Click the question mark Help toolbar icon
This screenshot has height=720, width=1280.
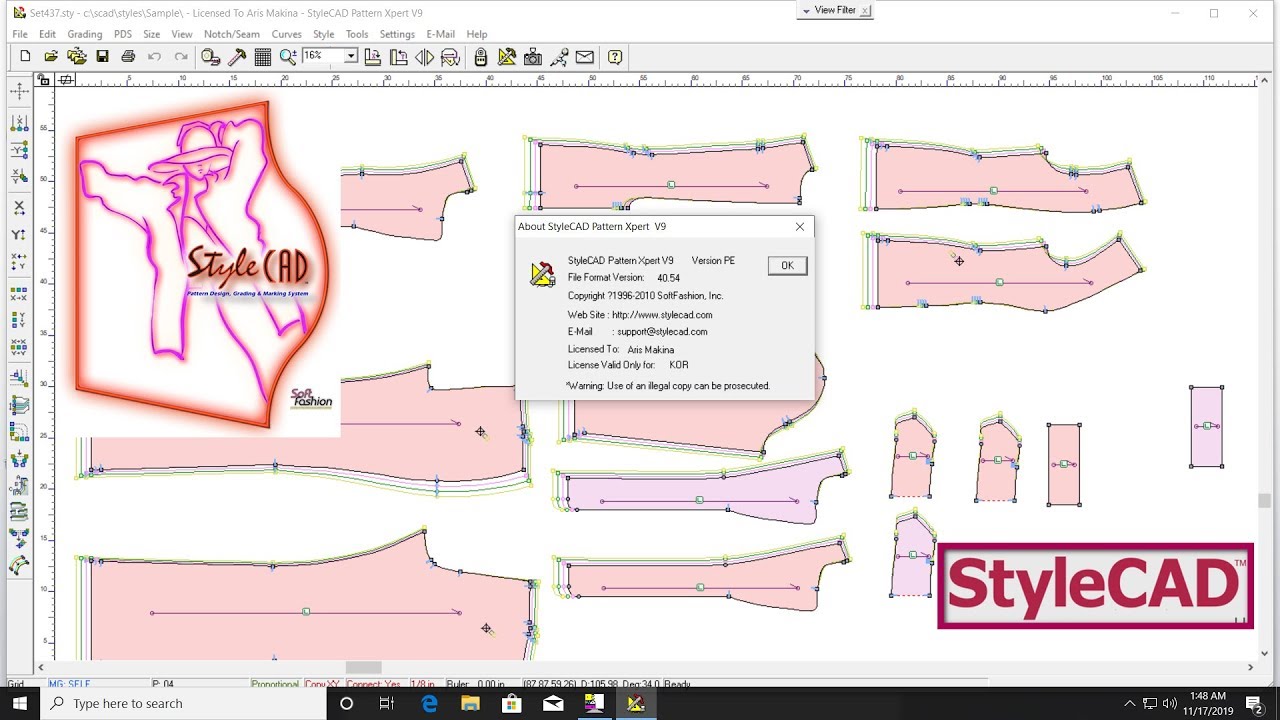[615, 57]
